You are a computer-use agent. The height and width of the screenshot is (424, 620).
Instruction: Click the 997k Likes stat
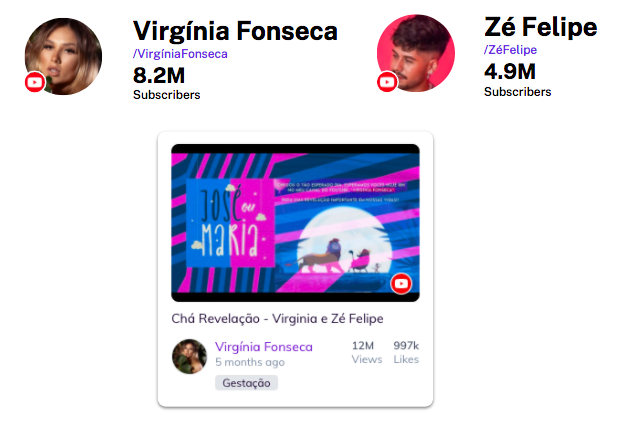coord(406,352)
